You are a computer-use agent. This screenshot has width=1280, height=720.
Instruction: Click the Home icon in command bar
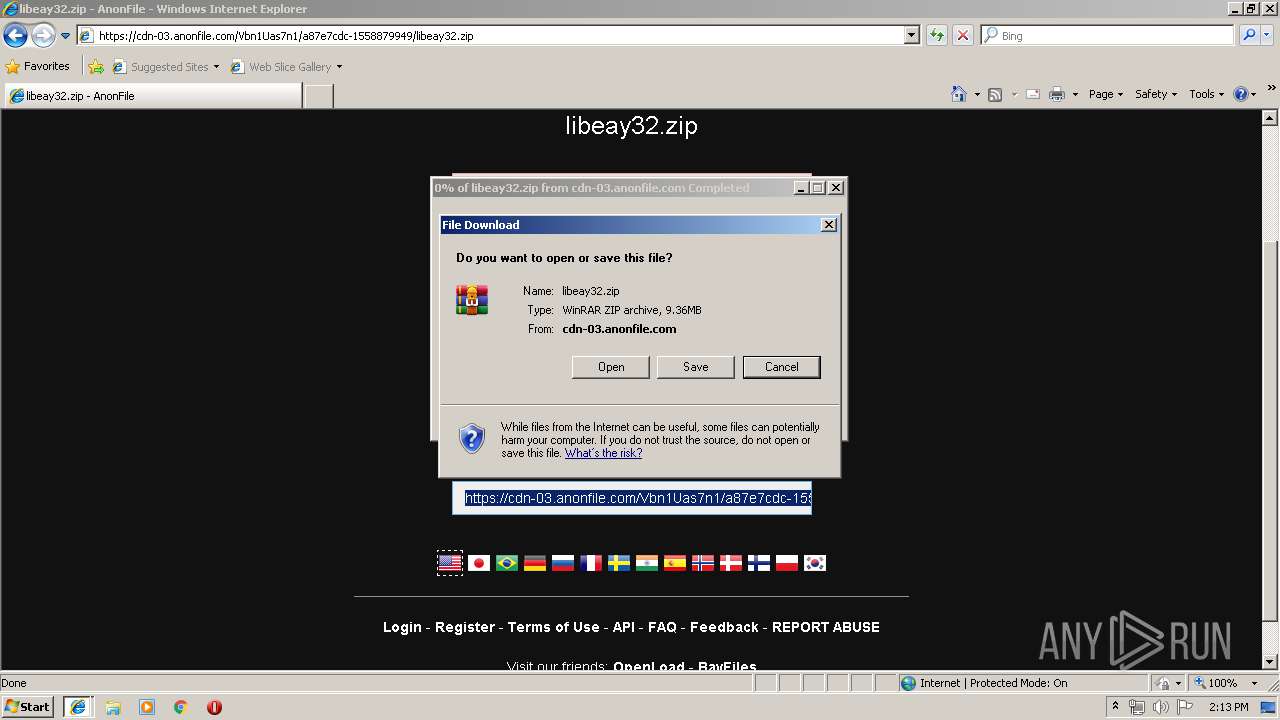point(958,94)
